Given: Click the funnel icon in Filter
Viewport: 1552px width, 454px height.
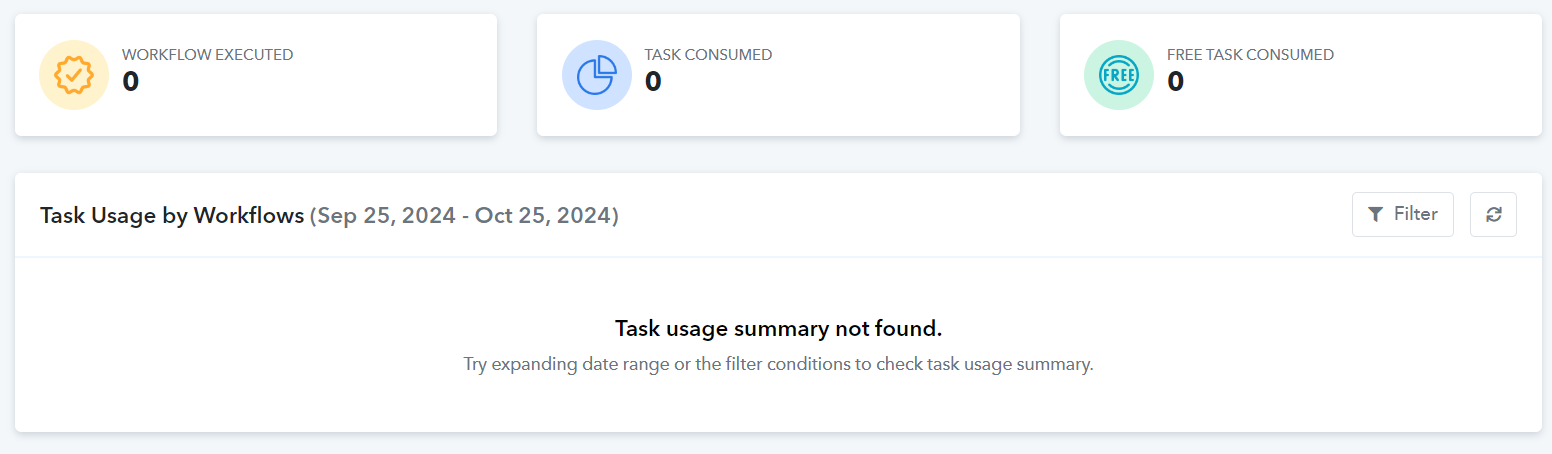Looking at the screenshot, I should (x=1376, y=214).
